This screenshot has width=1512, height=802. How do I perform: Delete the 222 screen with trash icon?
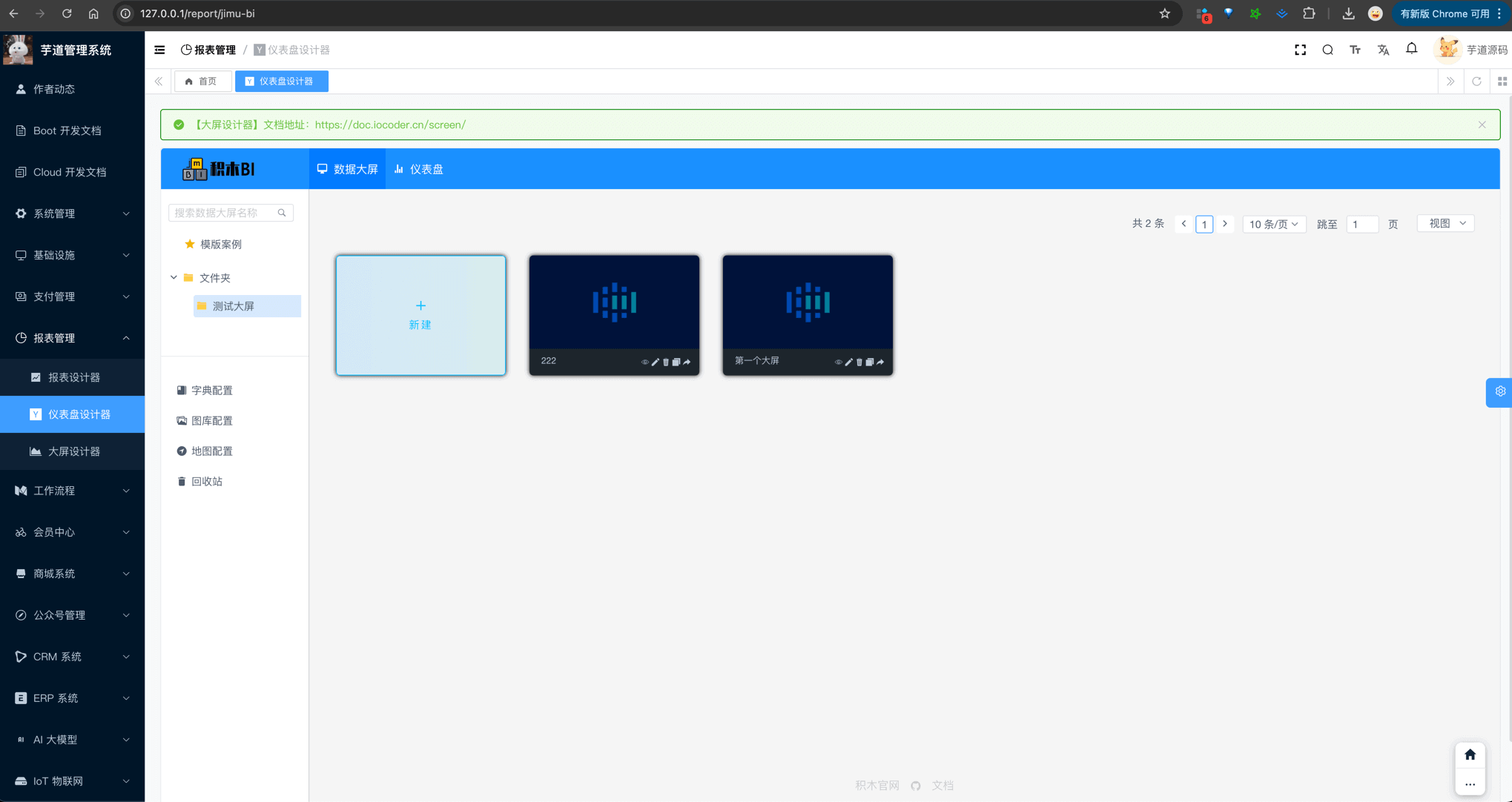click(666, 362)
